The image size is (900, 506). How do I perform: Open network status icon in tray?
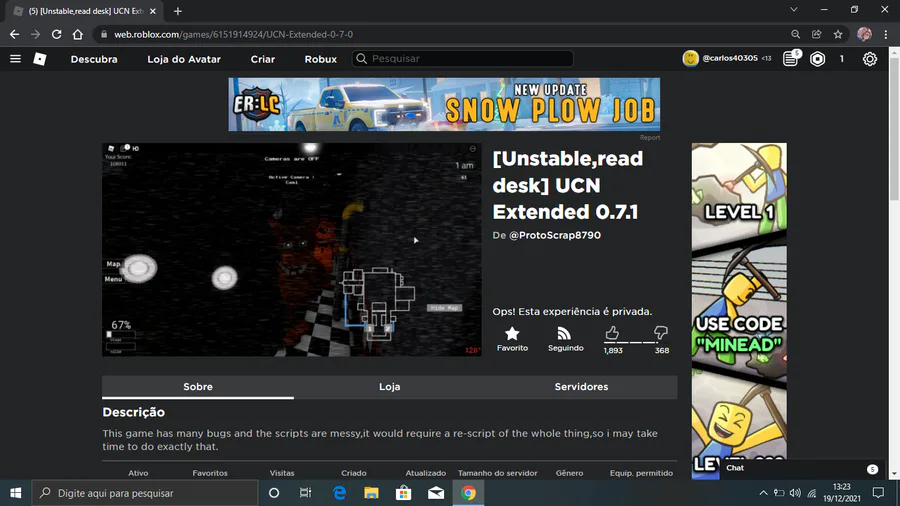(x=812, y=493)
